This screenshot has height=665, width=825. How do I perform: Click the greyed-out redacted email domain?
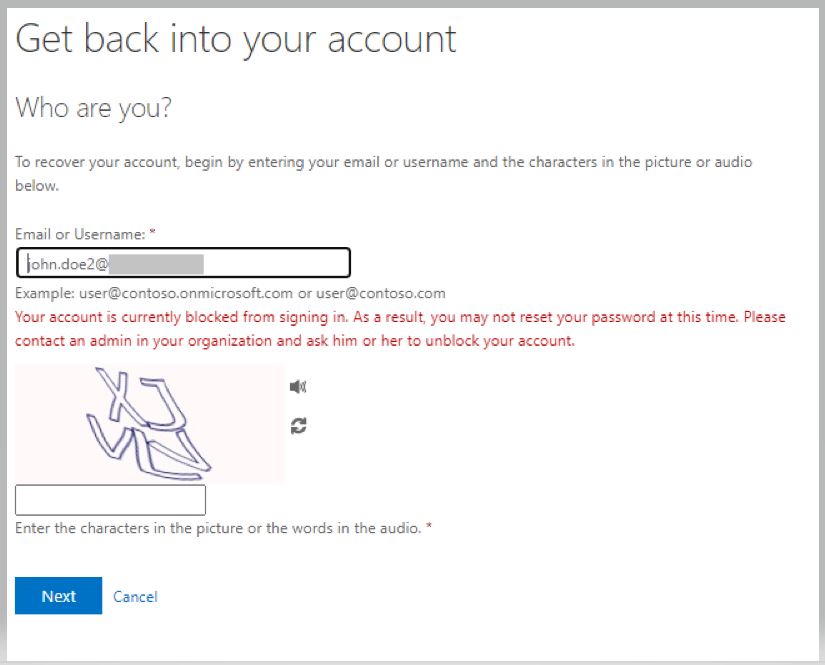click(156, 264)
